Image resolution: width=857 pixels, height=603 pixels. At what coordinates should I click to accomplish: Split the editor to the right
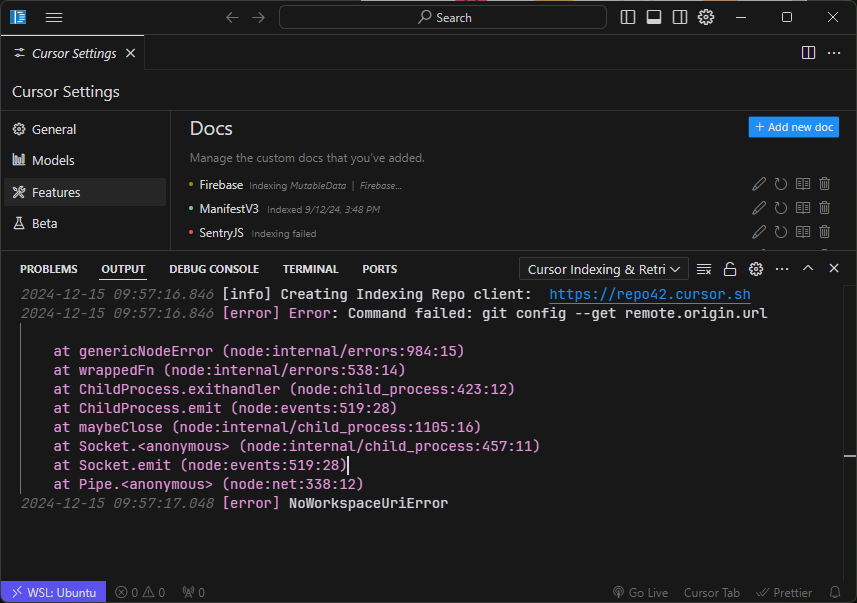click(808, 53)
